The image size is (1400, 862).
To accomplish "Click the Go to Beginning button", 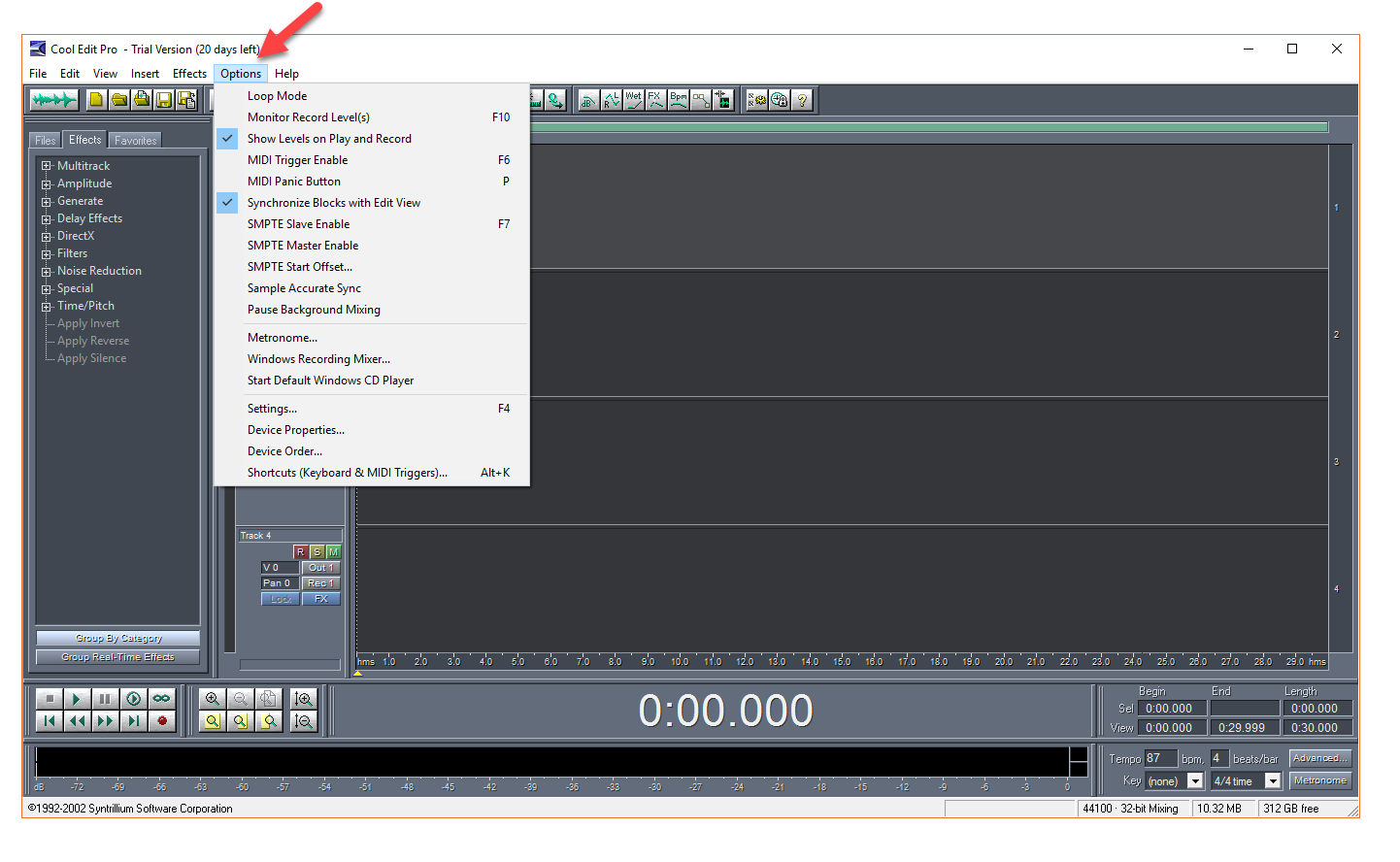I will 50,721.
